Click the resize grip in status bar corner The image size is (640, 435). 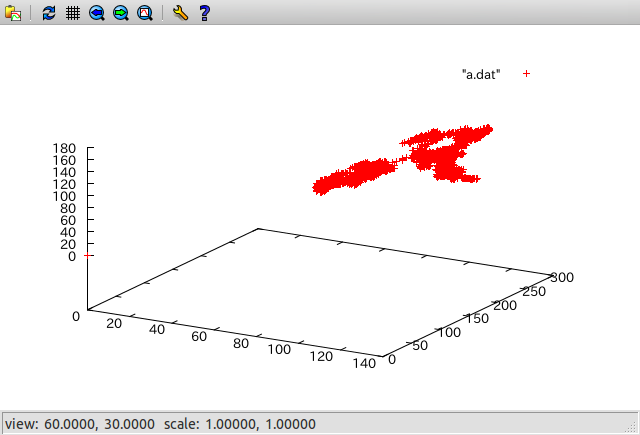pyautogui.click(x=631, y=426)
